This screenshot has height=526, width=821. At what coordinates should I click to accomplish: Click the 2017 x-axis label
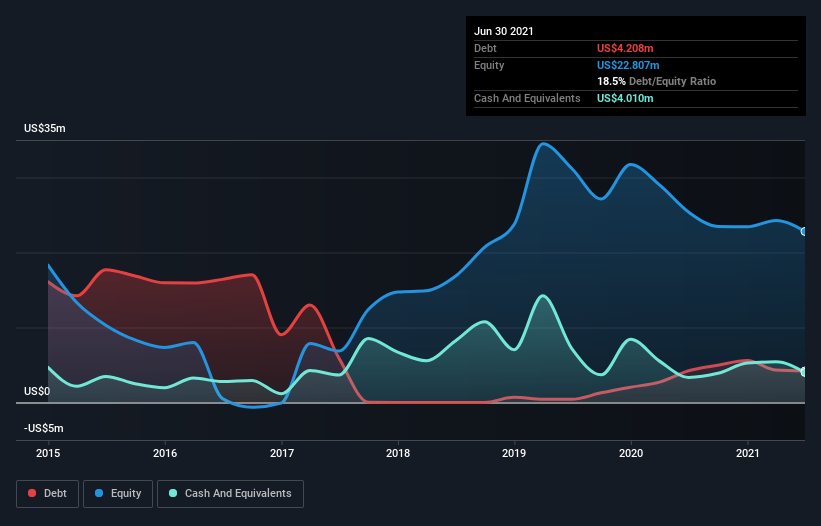(282, 453)
